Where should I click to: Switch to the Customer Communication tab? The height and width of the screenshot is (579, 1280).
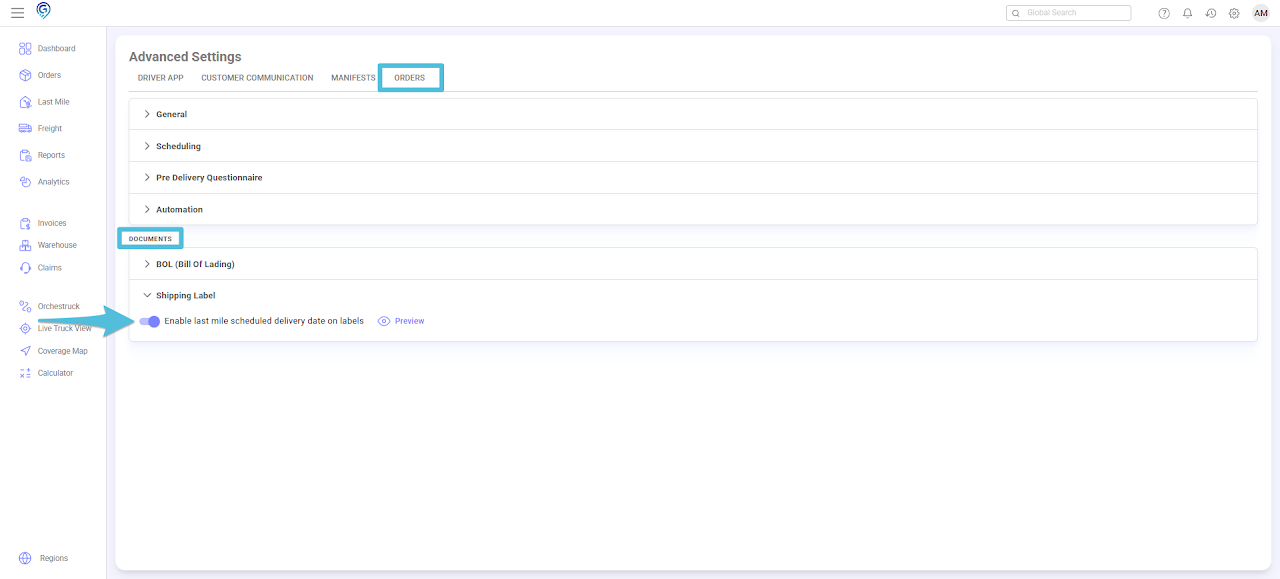[x=257, y=78]
